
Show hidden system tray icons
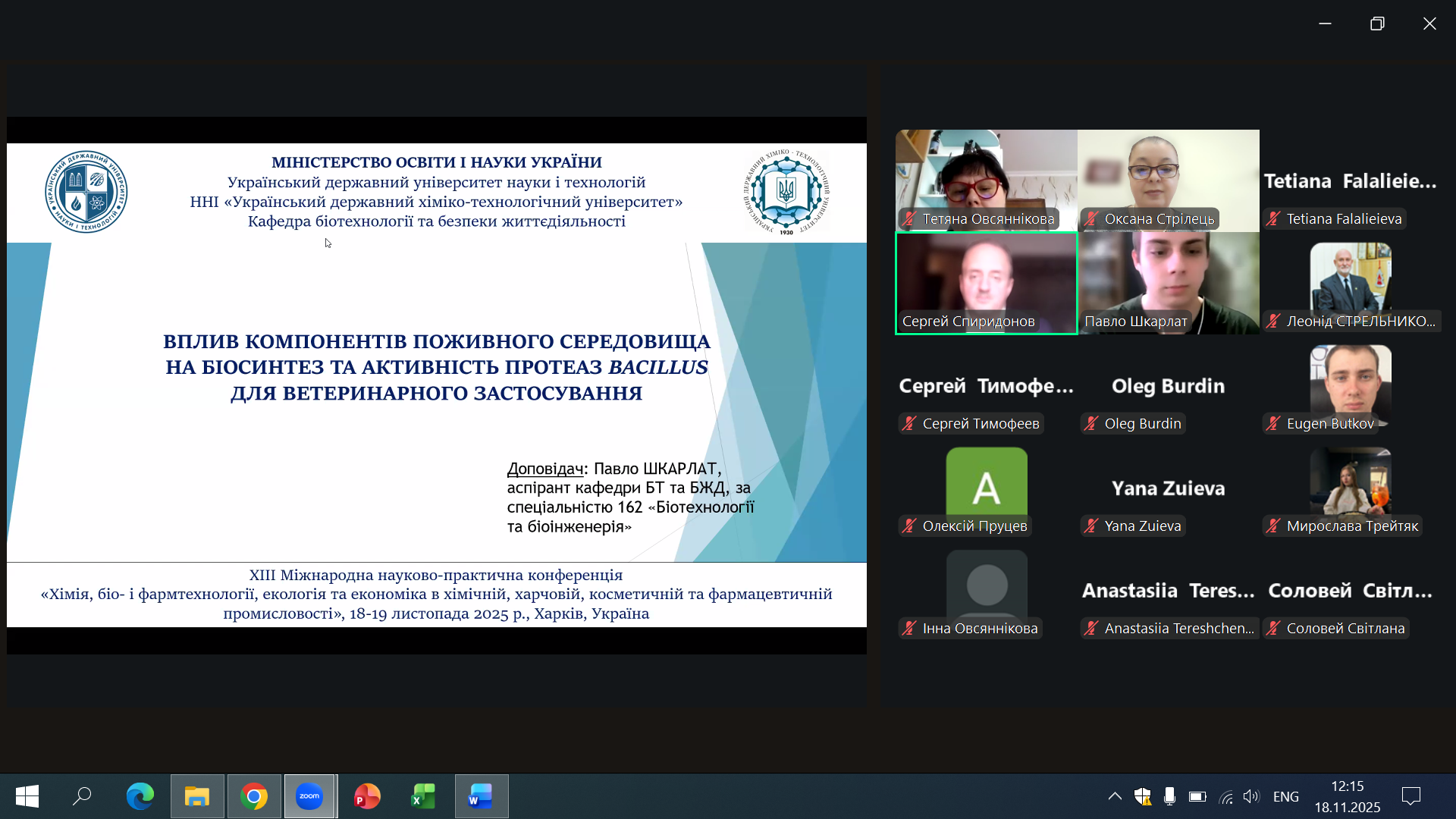1115,796
